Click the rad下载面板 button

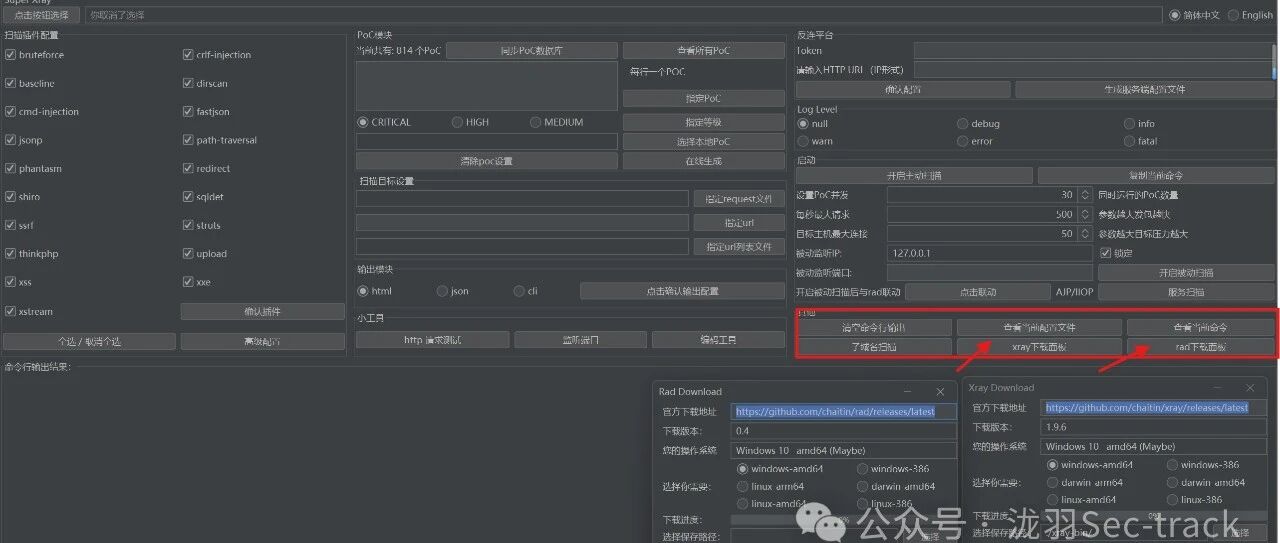[1201, 347]
